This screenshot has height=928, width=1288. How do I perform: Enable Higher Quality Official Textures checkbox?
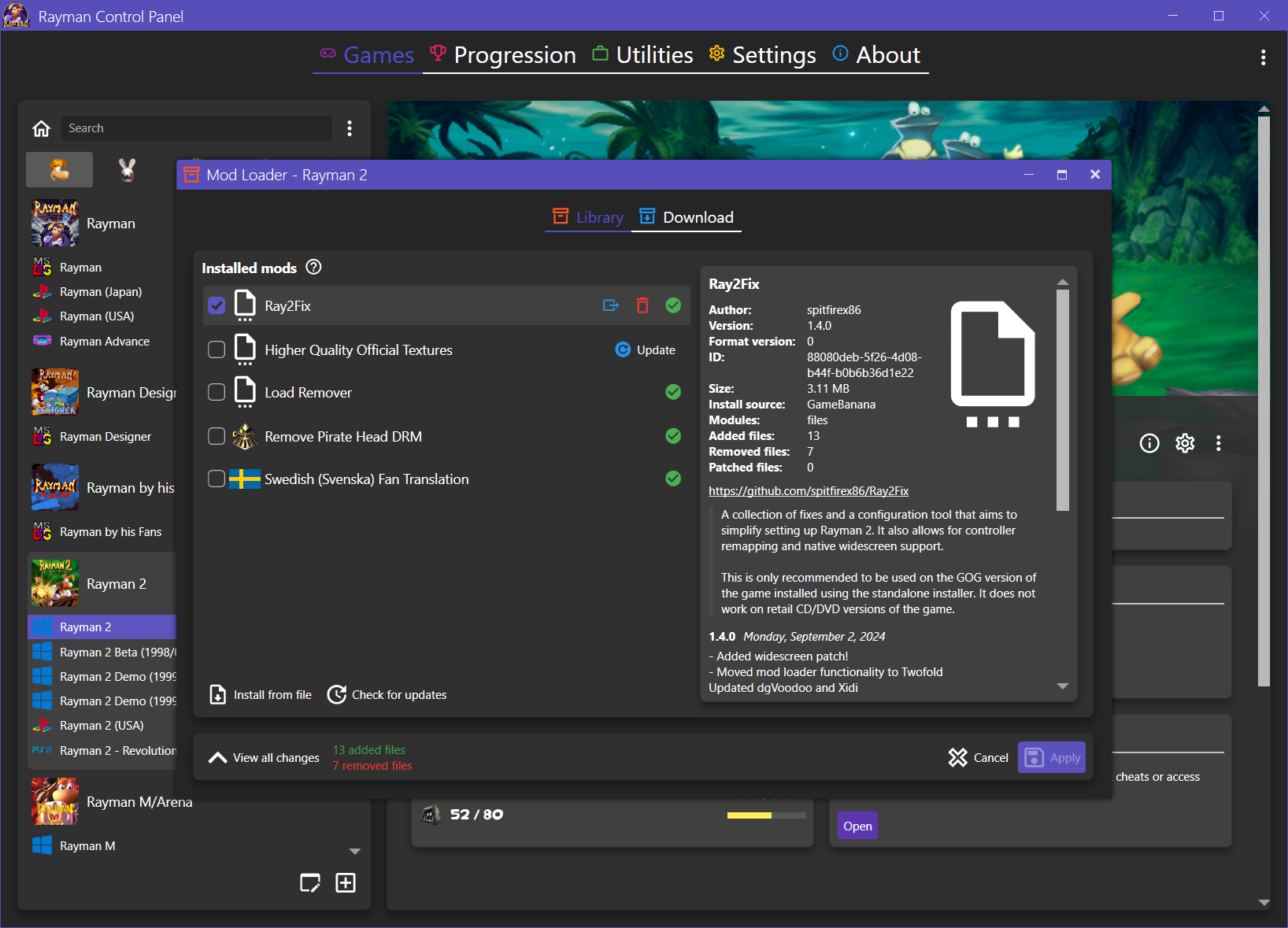217,349
